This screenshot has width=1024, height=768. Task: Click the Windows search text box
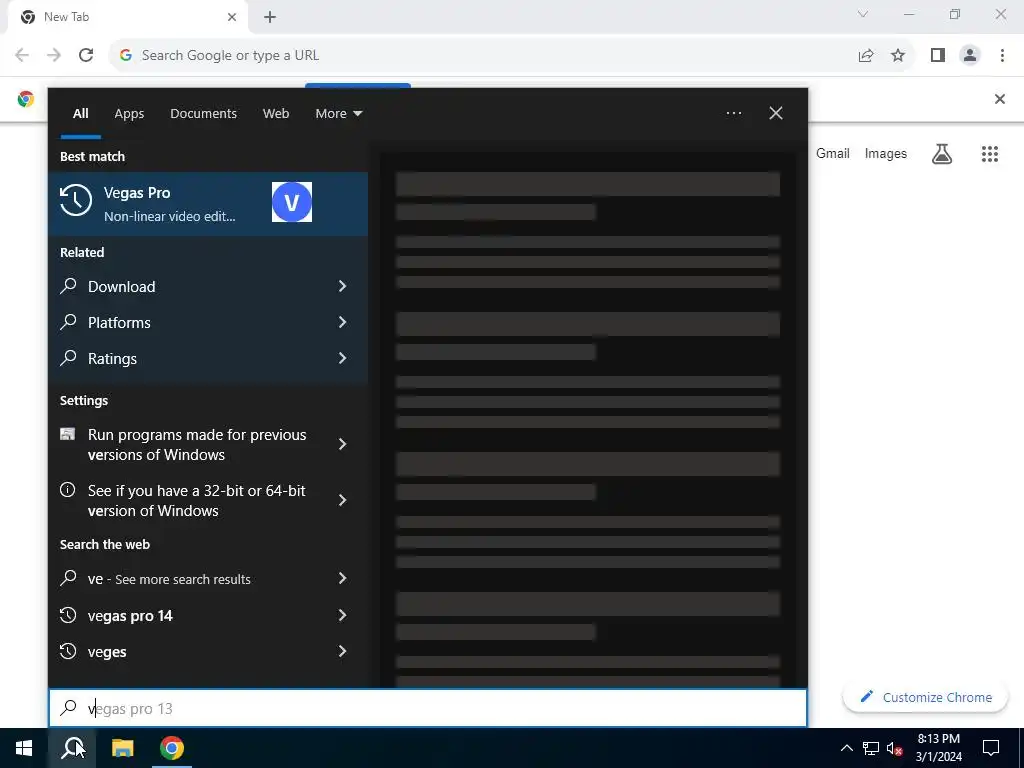(428, 708)
